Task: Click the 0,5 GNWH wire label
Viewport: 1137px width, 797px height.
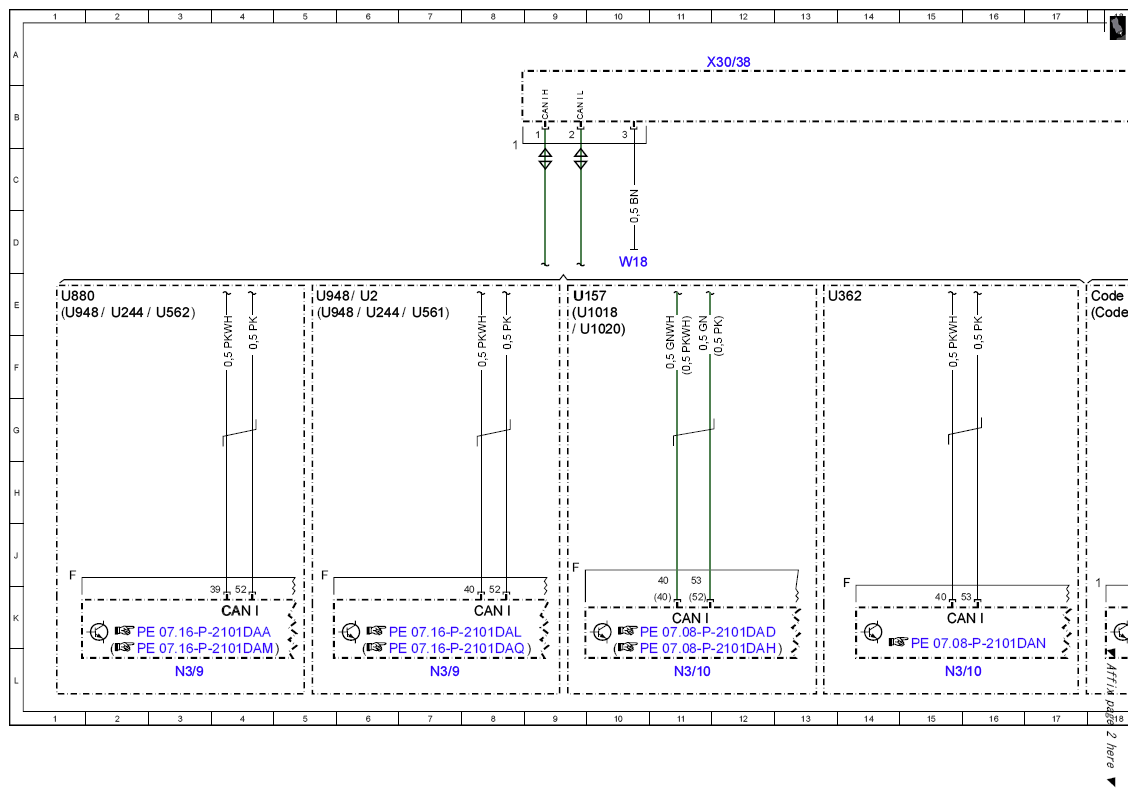Action: pos(670,342)
